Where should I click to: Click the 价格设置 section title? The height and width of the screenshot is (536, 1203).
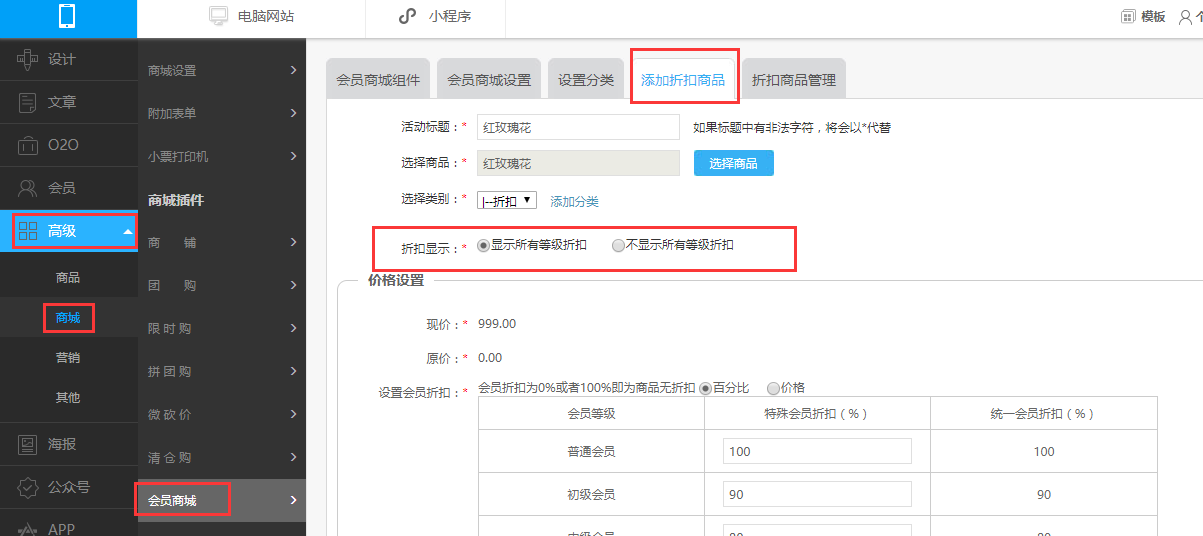(x=396, y=280)
